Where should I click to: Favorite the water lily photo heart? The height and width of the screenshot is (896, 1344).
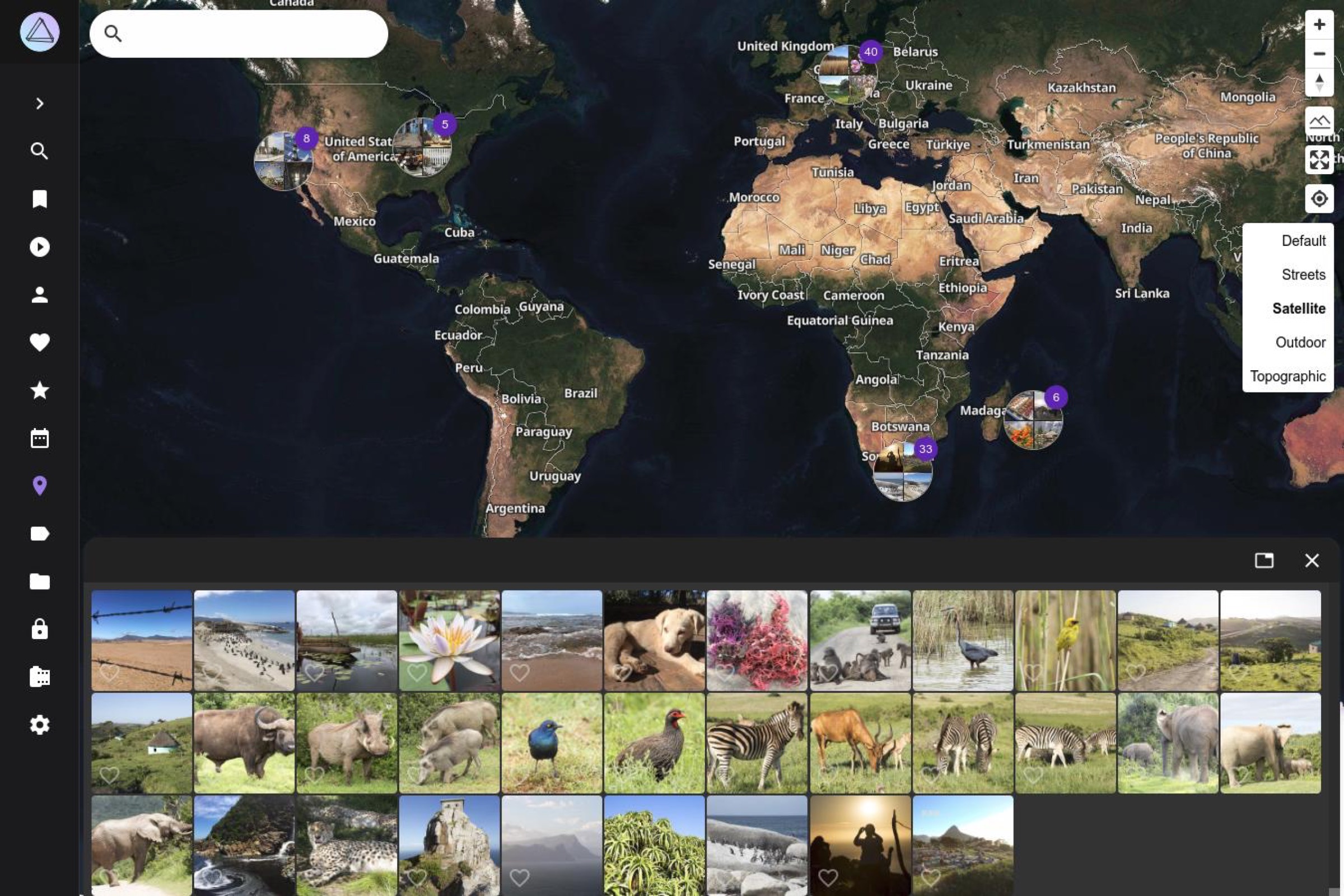(417, 673)
